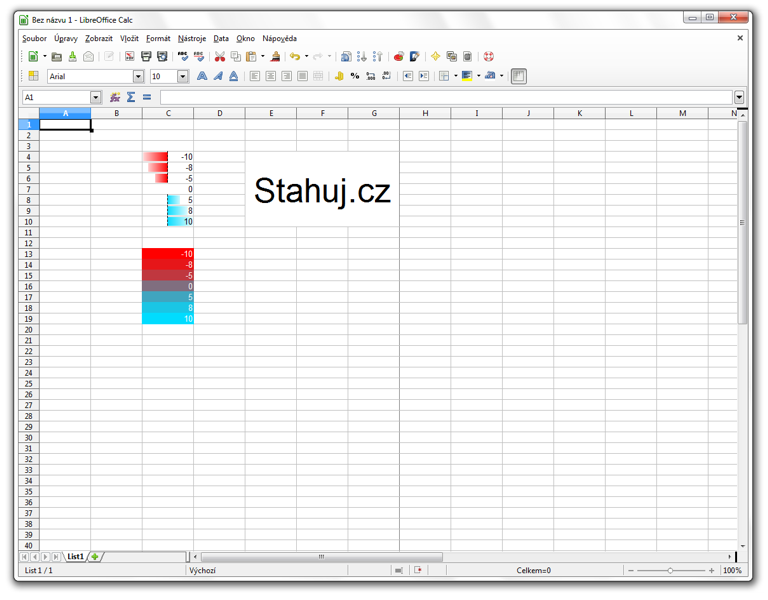Create a new spreadsheet document
This screenshot has width=768, height=600.
point(33,56)
